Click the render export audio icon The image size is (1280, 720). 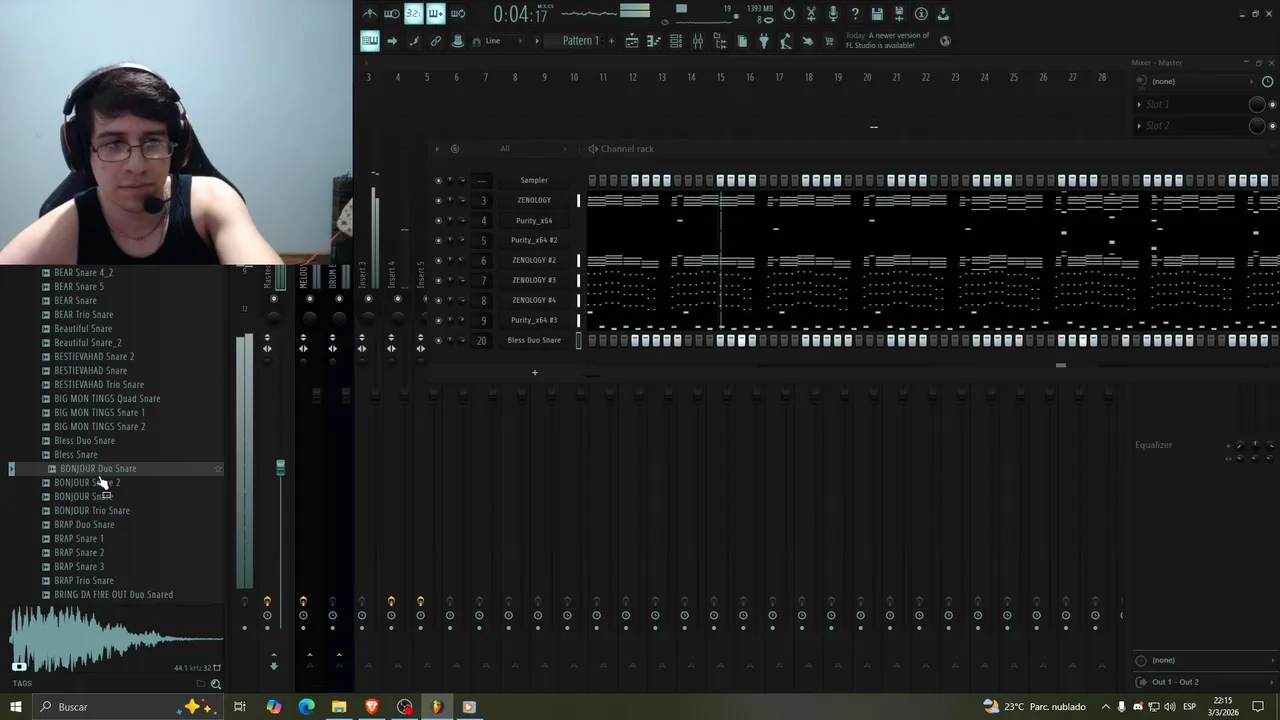tap(899, 14)
